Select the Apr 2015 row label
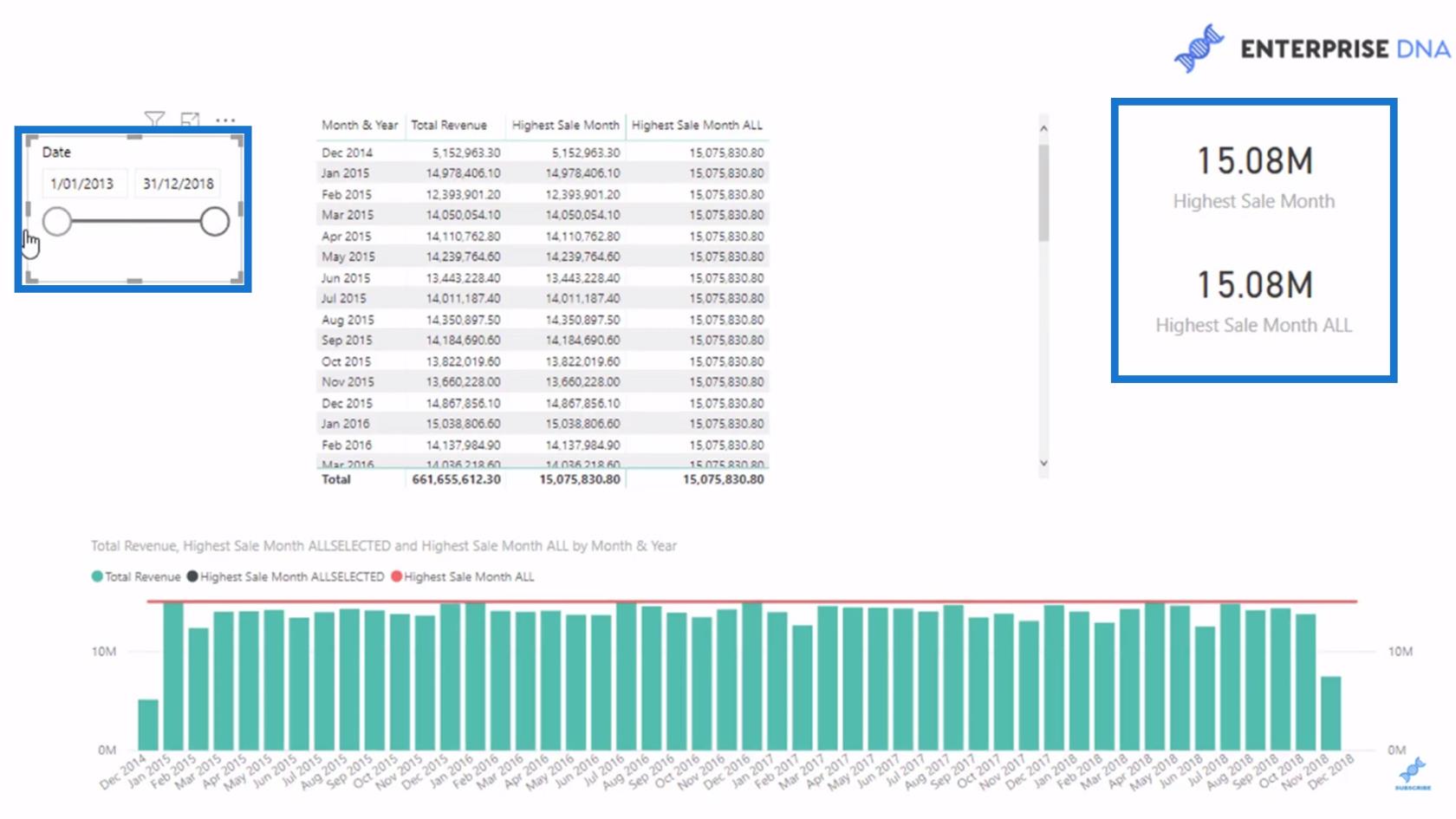This screenshot has height=819, width=1456. click(x=346, y=236)
